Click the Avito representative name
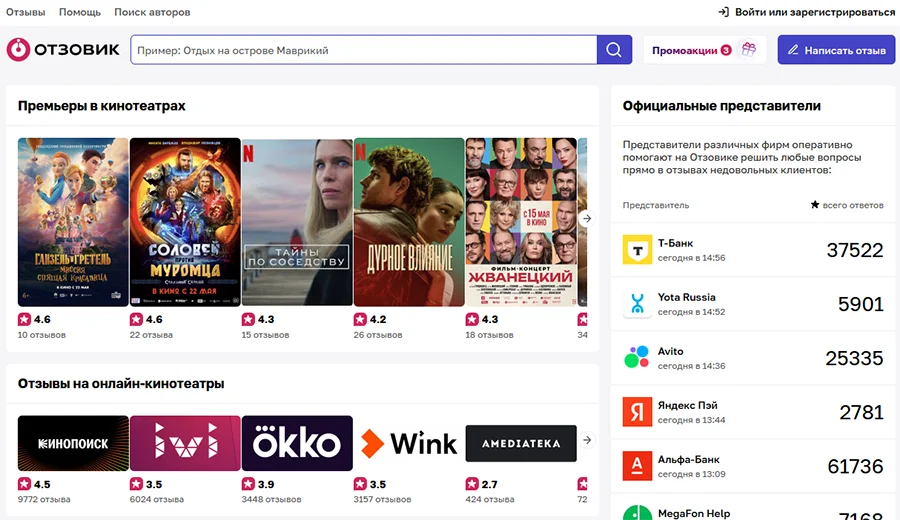 click(670, 351)
